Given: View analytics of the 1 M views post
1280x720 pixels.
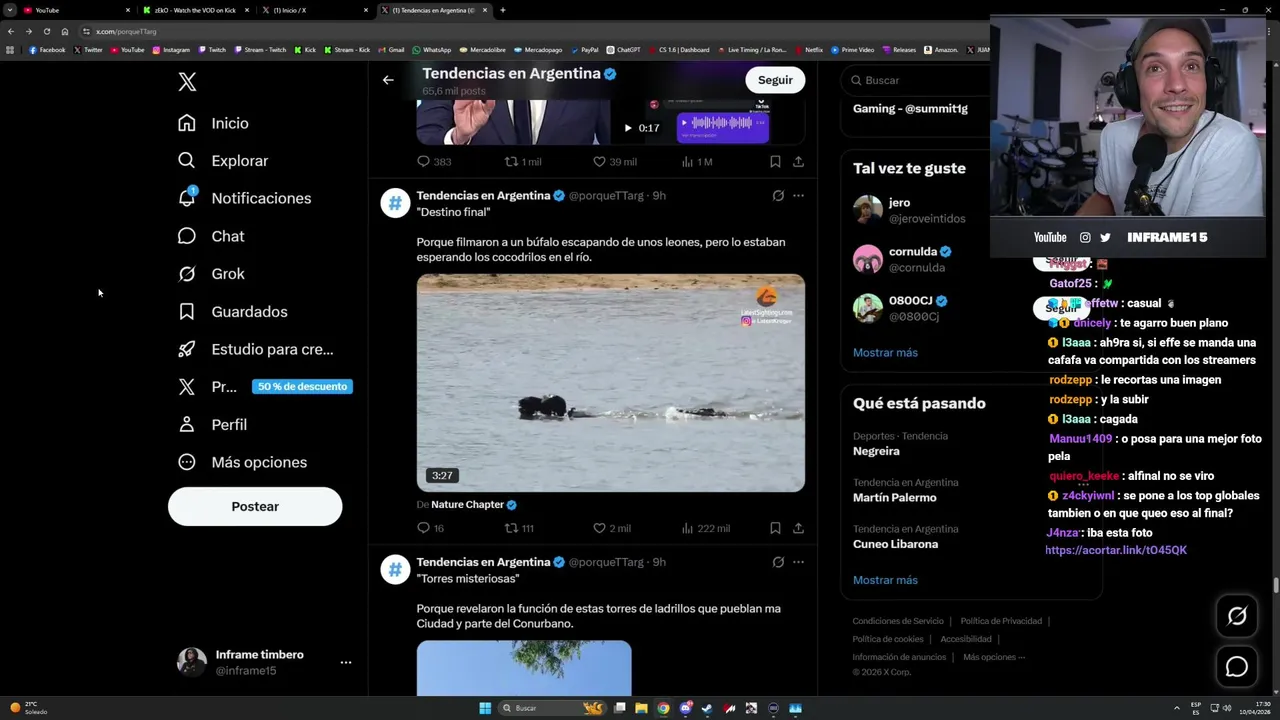Looking at the screenshot, I should [x=696, y=161].
